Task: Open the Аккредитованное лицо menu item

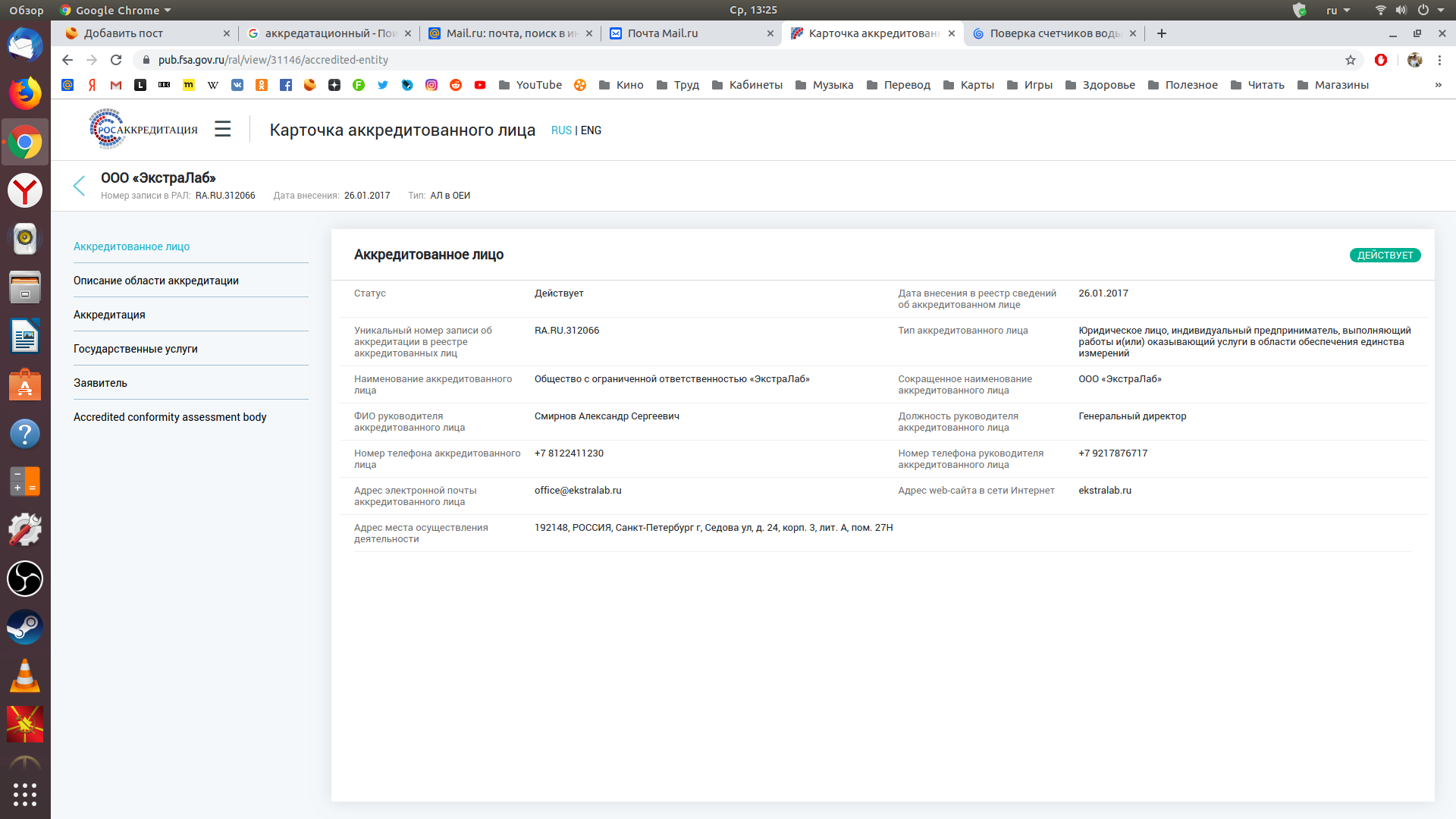Action: coord(131,246)
